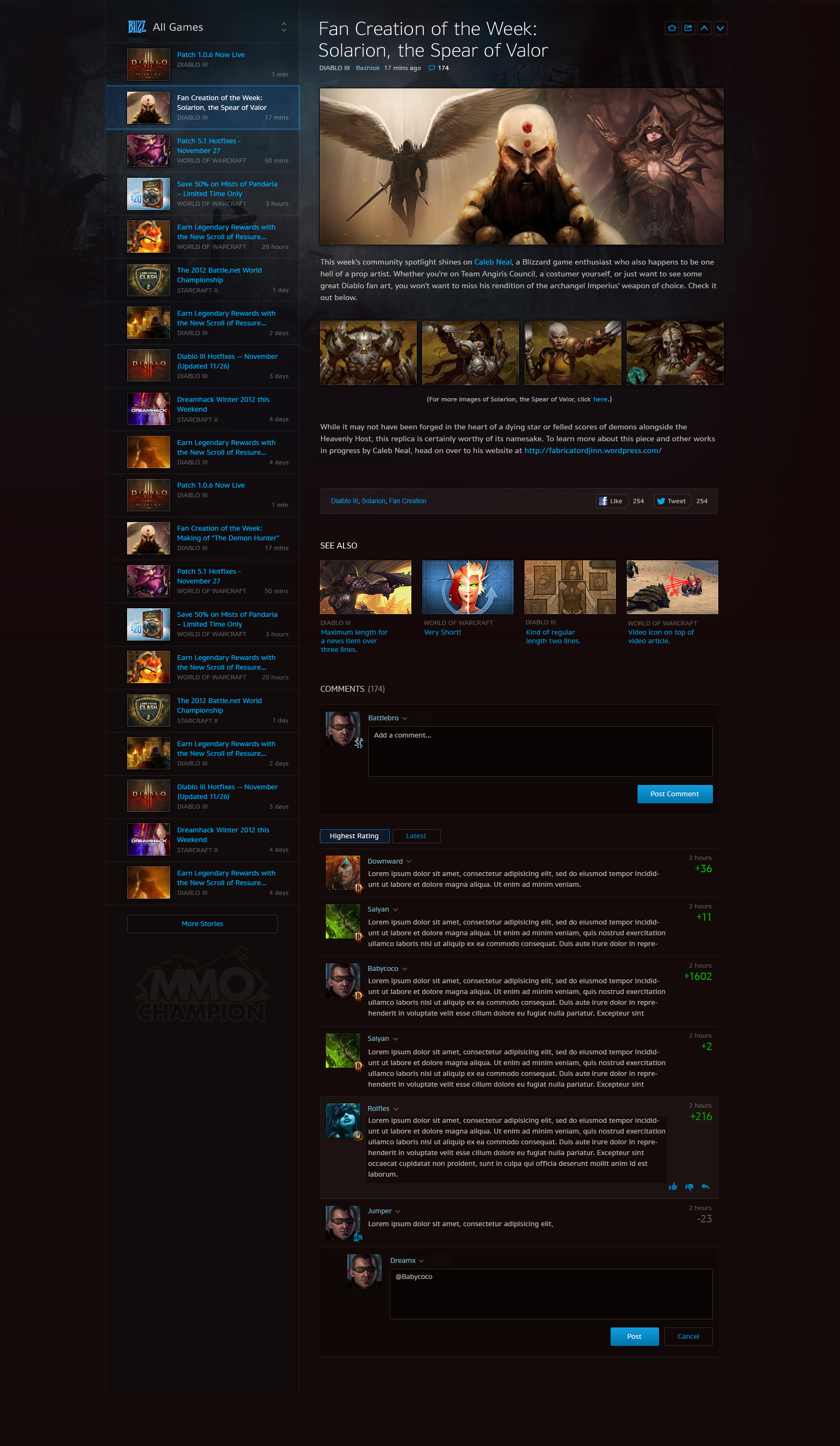Click the share icon beside the article title

(688, 28)
